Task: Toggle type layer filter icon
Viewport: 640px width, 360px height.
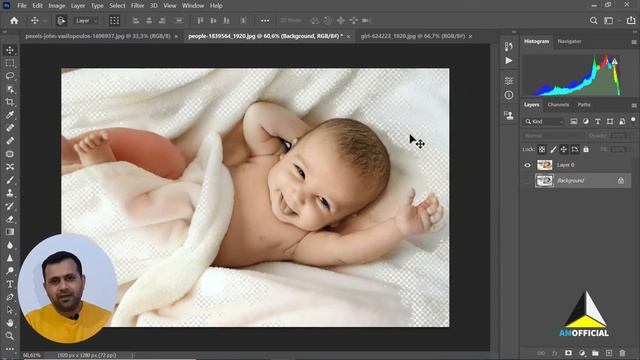Action: [x=598, y=122]
